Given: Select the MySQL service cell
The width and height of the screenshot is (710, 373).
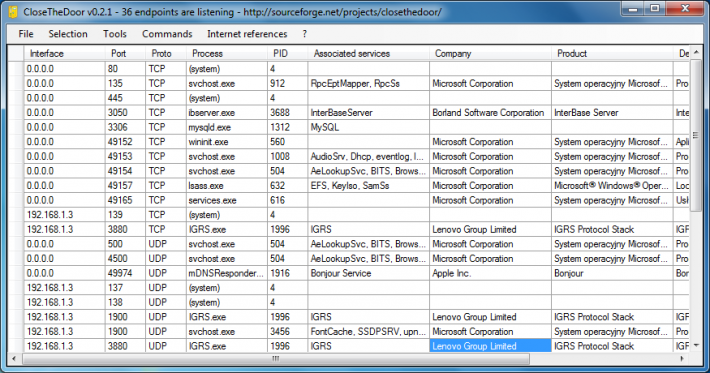Looking at the screenshot, I should point(369,127).
